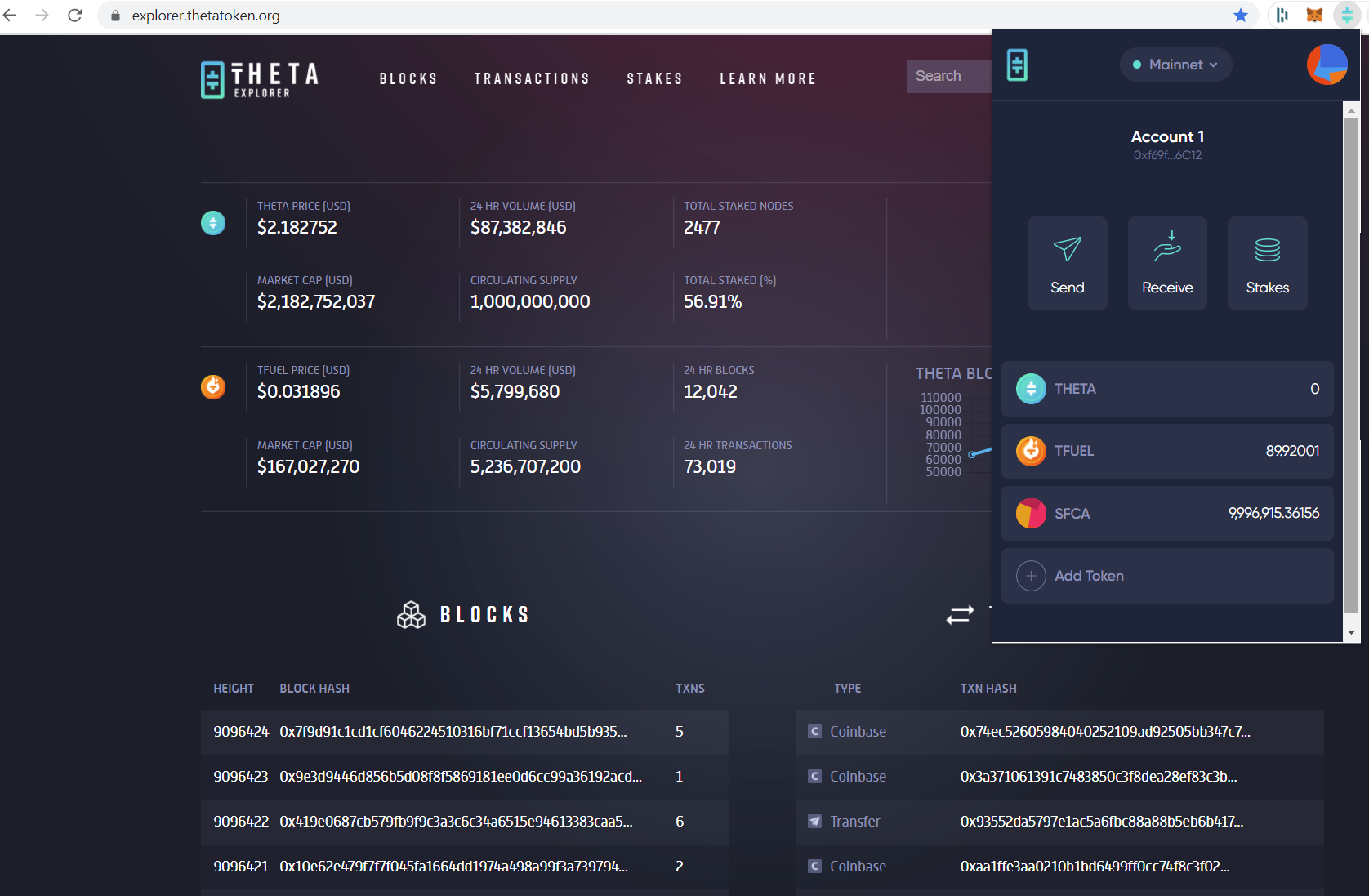Click the wallet scrollbar up arrow

click(1351, 110)
